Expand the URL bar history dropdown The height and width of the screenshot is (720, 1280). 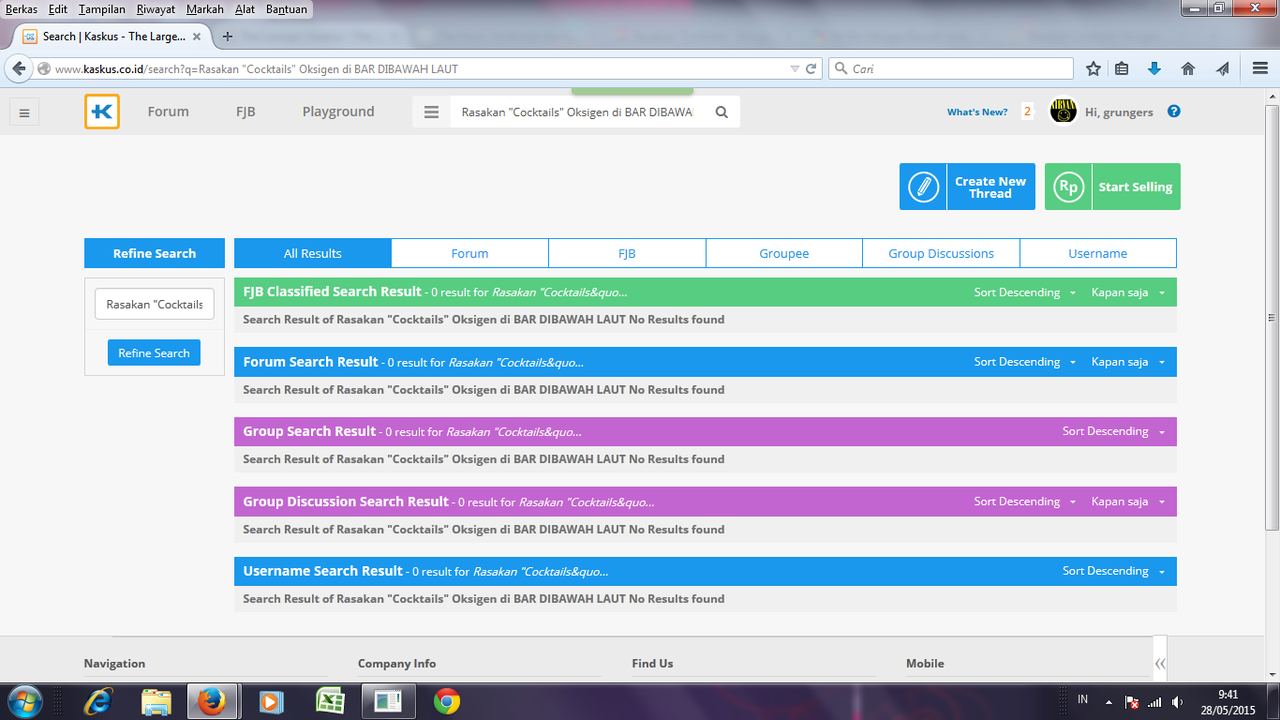(795, 69)
